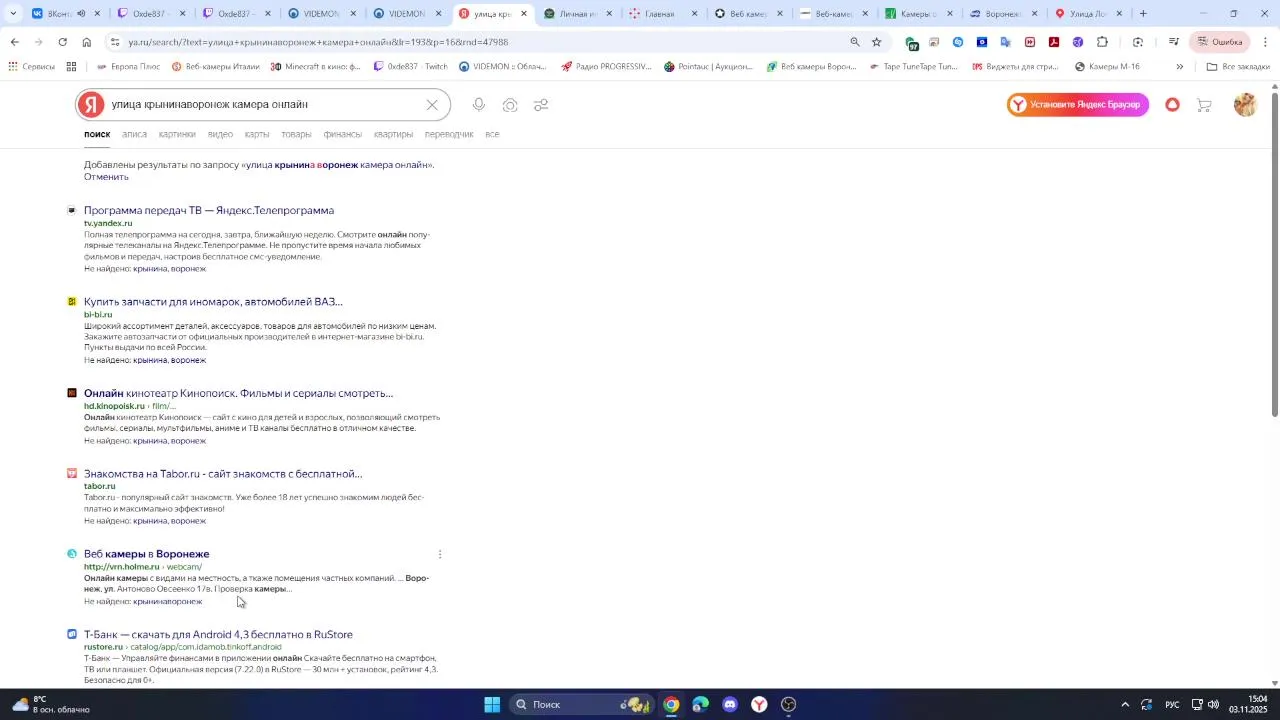Open Yandex search filter settings icon
The image size is (1280, 720).
(541, 105)
